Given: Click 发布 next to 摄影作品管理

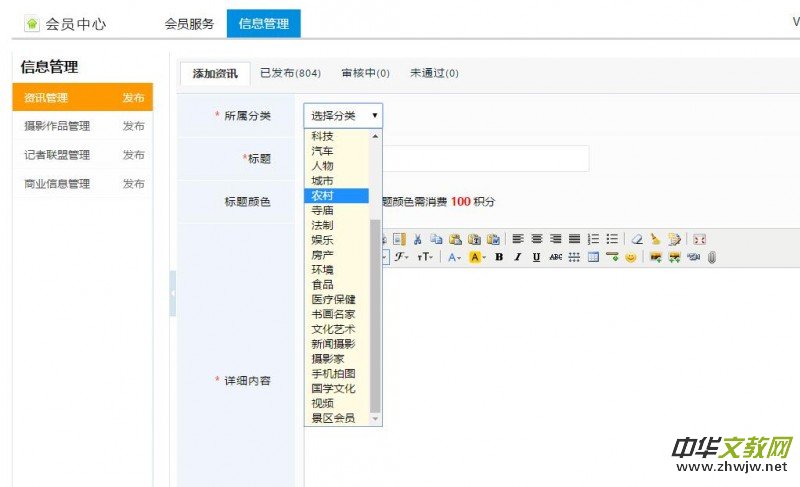Looking at the screenshot, I should (133, 126).
